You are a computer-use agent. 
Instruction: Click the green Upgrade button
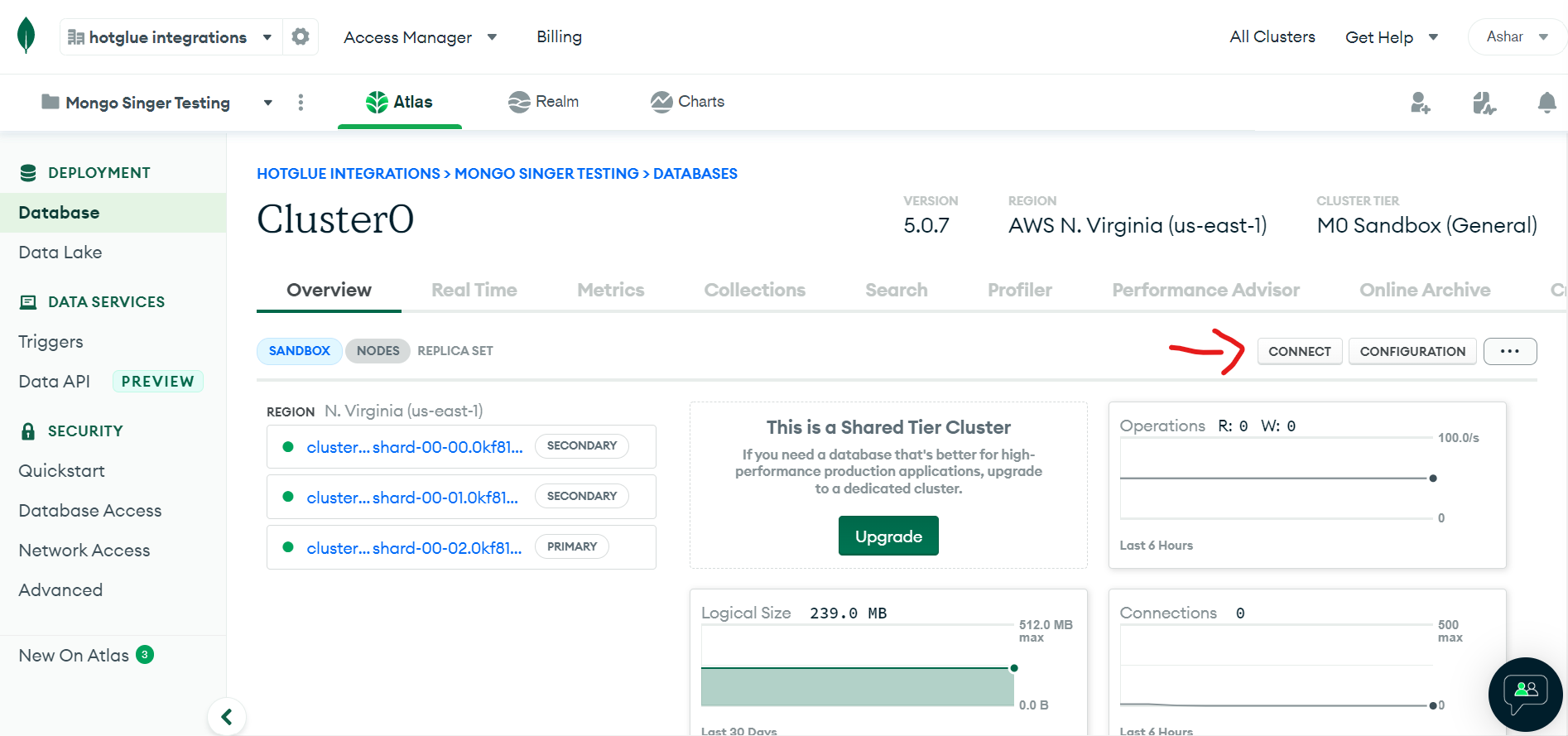pos(888,536)
